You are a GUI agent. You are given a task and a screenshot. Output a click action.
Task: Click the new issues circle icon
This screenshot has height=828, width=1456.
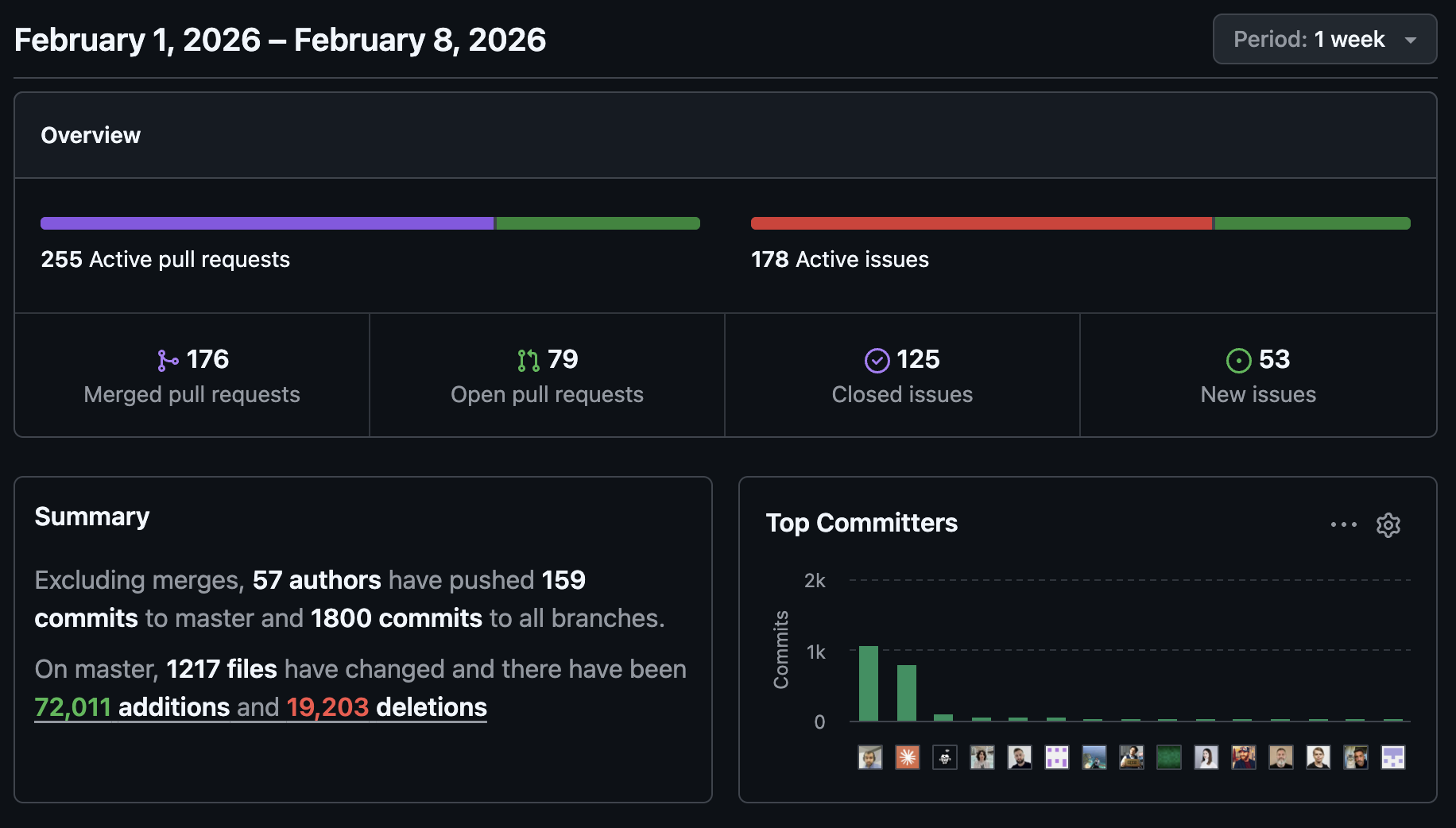1238,360
